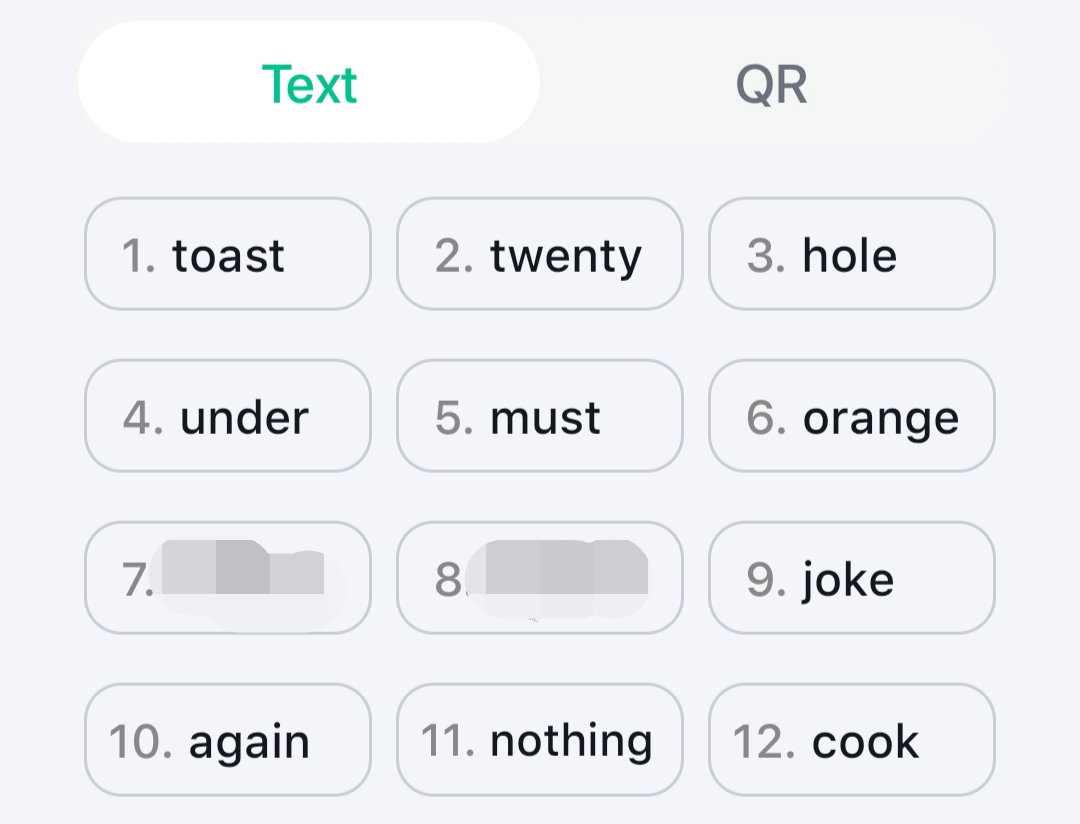Screen dimensions: 1080x824
Task: Click the number label 5.
Action: pyautogui.click(x=455, y=418)
